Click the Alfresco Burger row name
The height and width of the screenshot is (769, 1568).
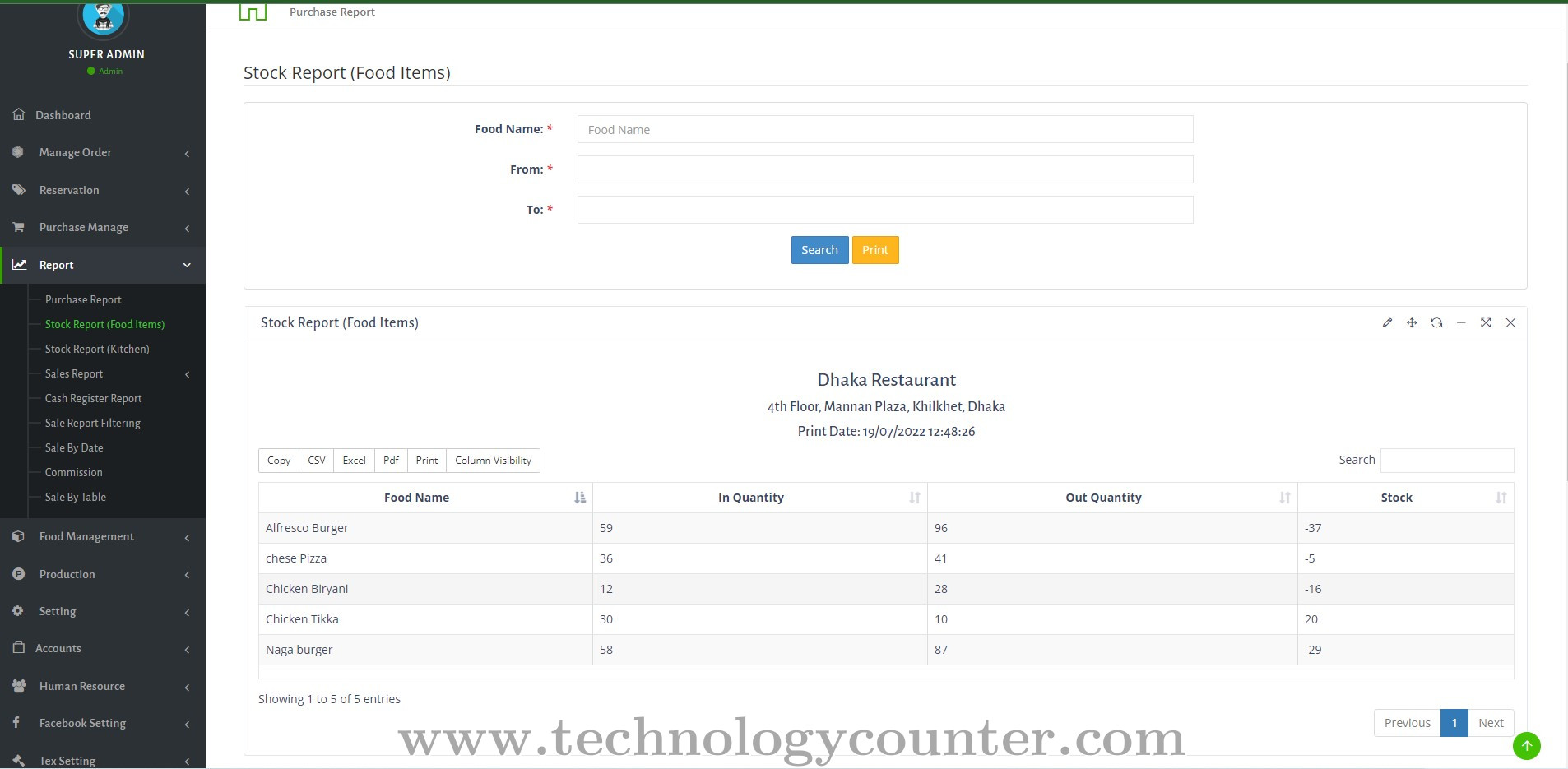[x=307, y=528]
